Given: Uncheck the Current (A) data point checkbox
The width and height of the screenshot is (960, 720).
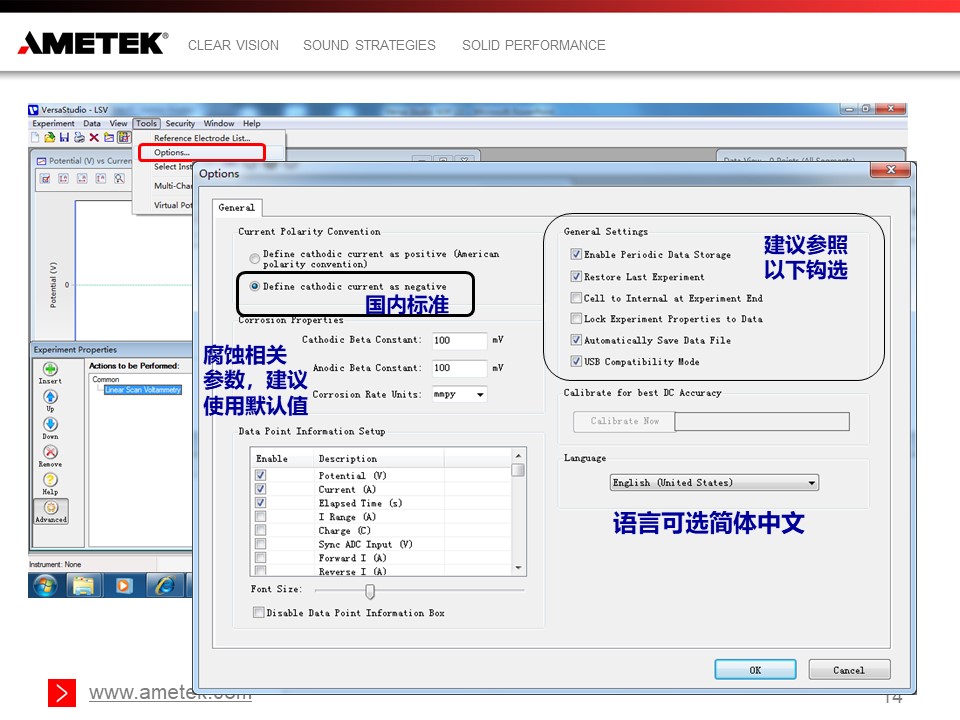Looking at the screenshot, I should pyautogui.click(x=261, y=489).
